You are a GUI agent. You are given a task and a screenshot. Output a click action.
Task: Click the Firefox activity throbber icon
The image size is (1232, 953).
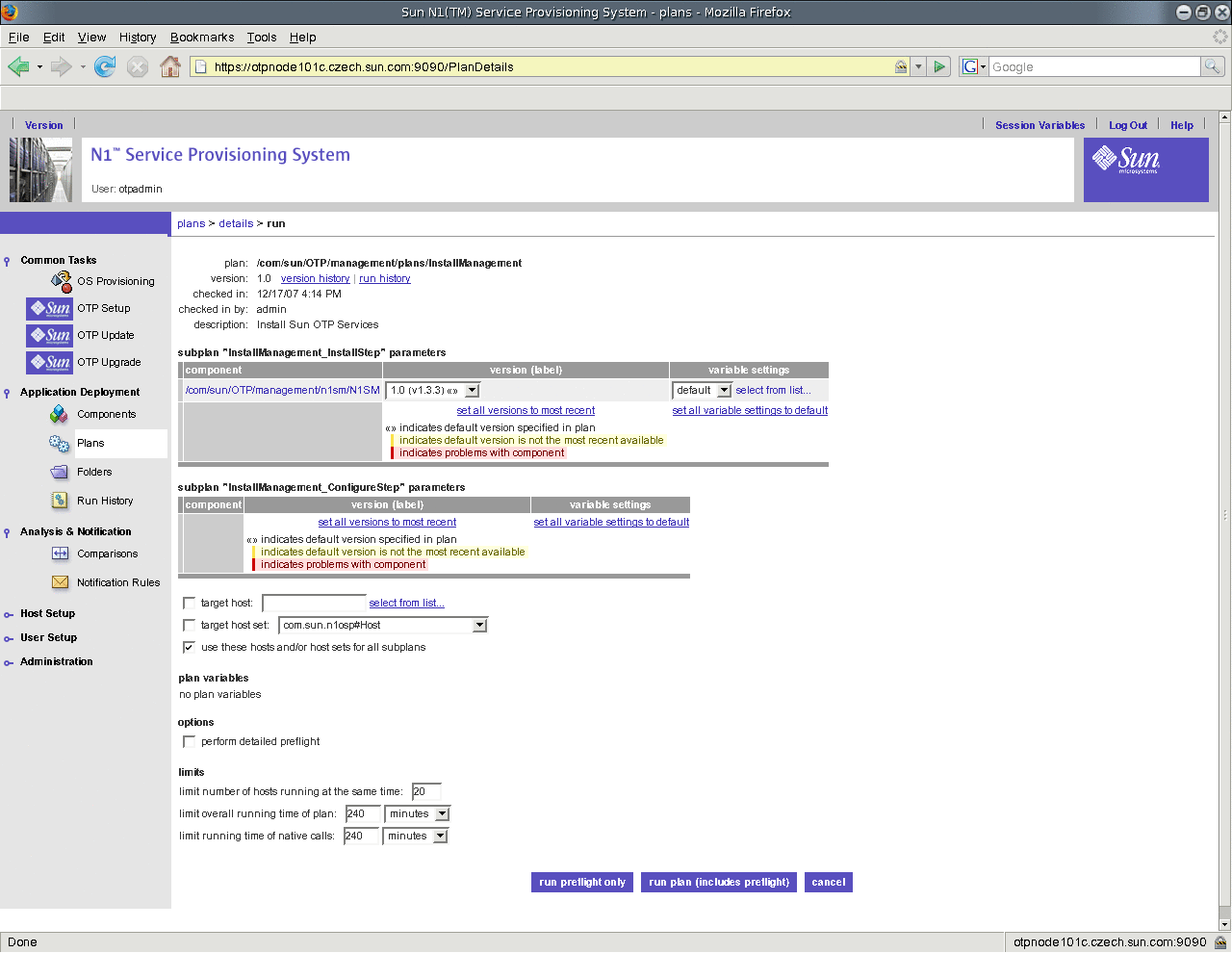tap(1220, 37)
